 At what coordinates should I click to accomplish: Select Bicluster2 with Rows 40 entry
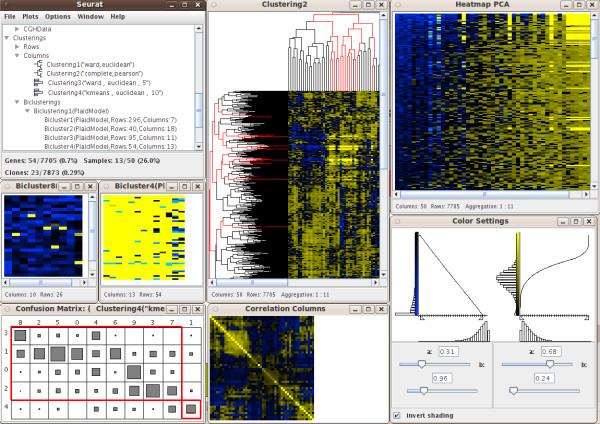click(111, 129)
